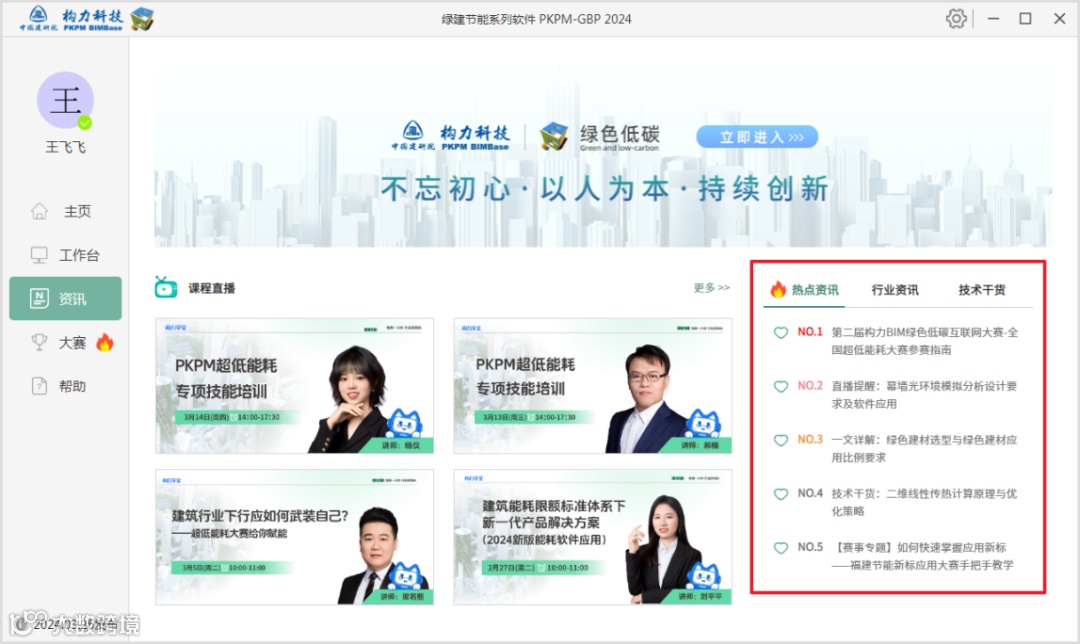Image resolution: width=1080 pixels, height=644 pixels.
Task: Click the green verified badge on avatar
Action: click(85, 123)
